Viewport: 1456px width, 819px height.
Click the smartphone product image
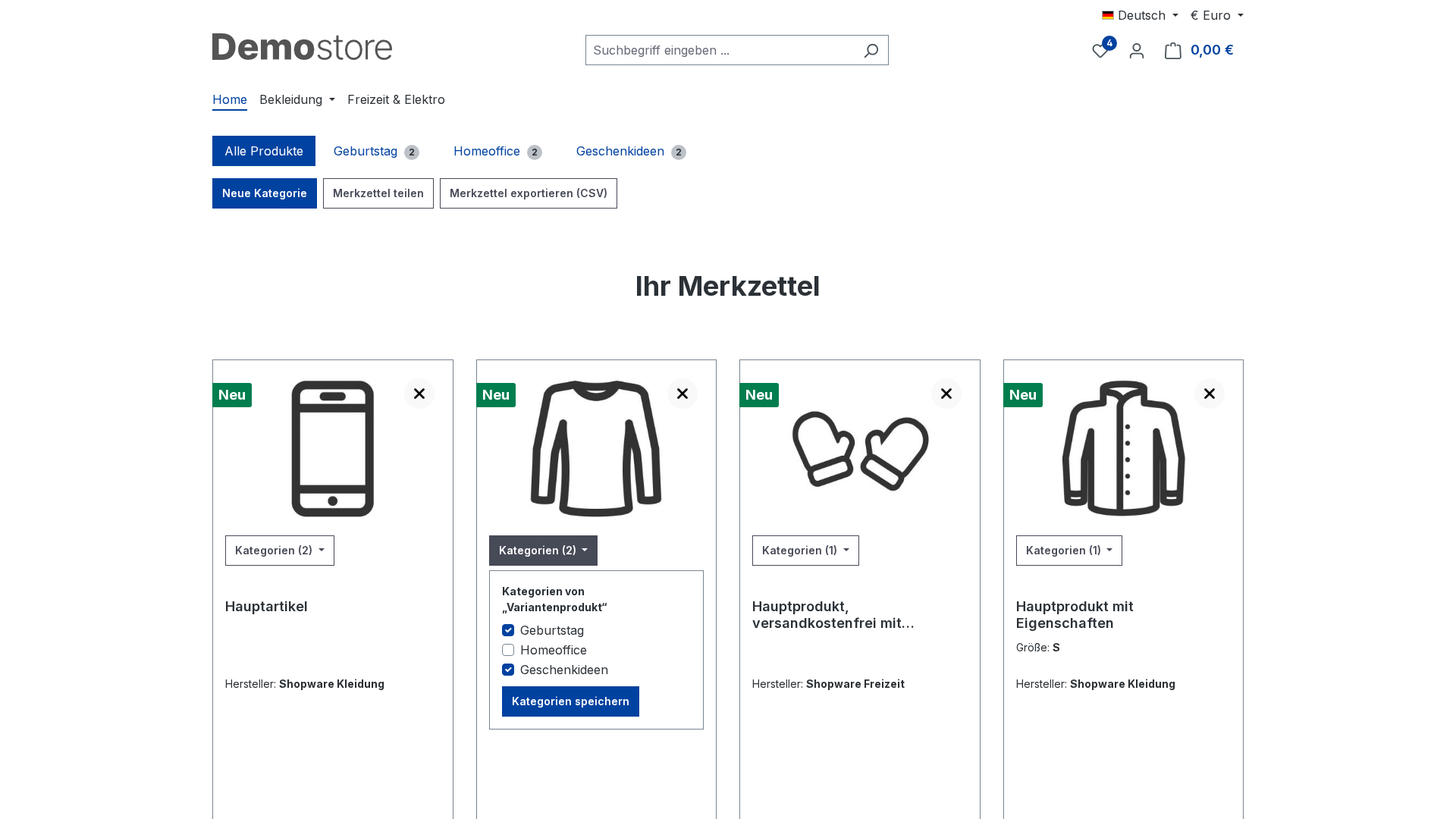coord(333,449)
